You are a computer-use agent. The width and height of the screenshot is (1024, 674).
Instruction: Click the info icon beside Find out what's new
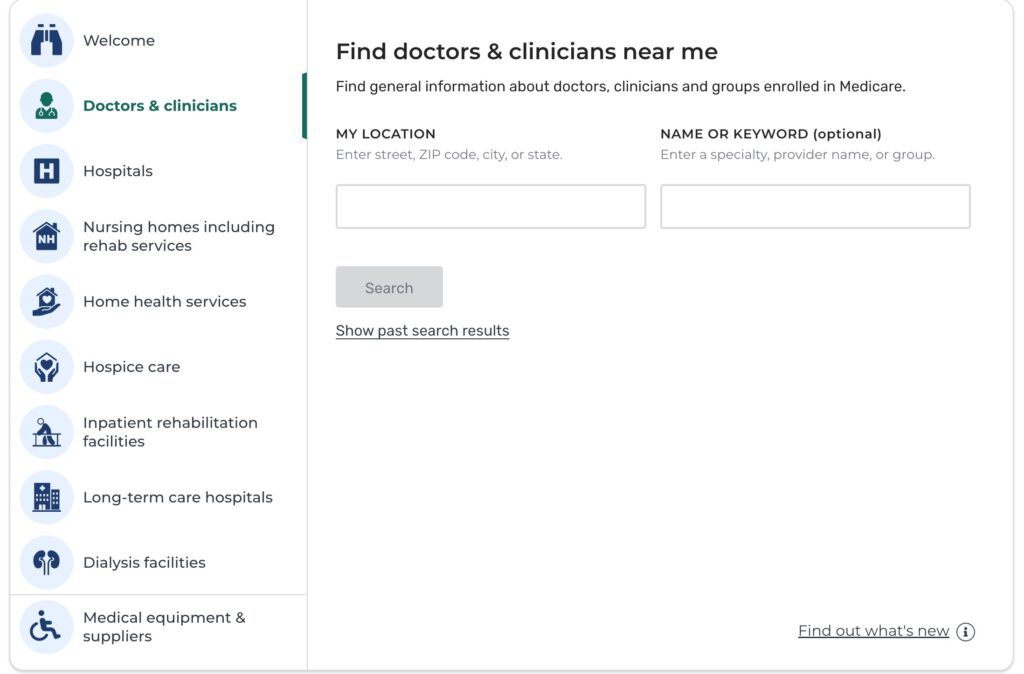(x=964, y=631)
